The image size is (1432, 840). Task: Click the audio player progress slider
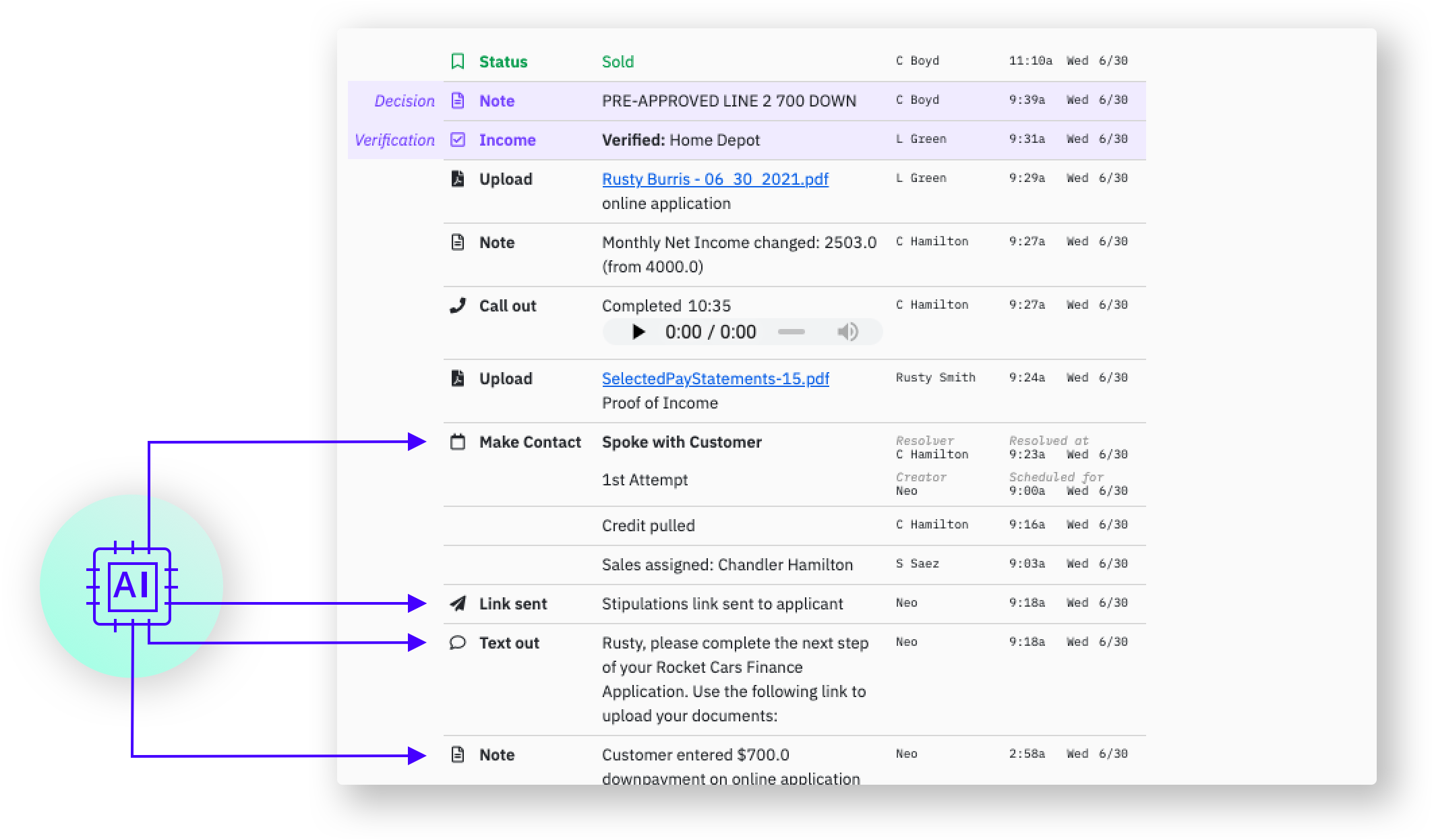pos(791,332)
